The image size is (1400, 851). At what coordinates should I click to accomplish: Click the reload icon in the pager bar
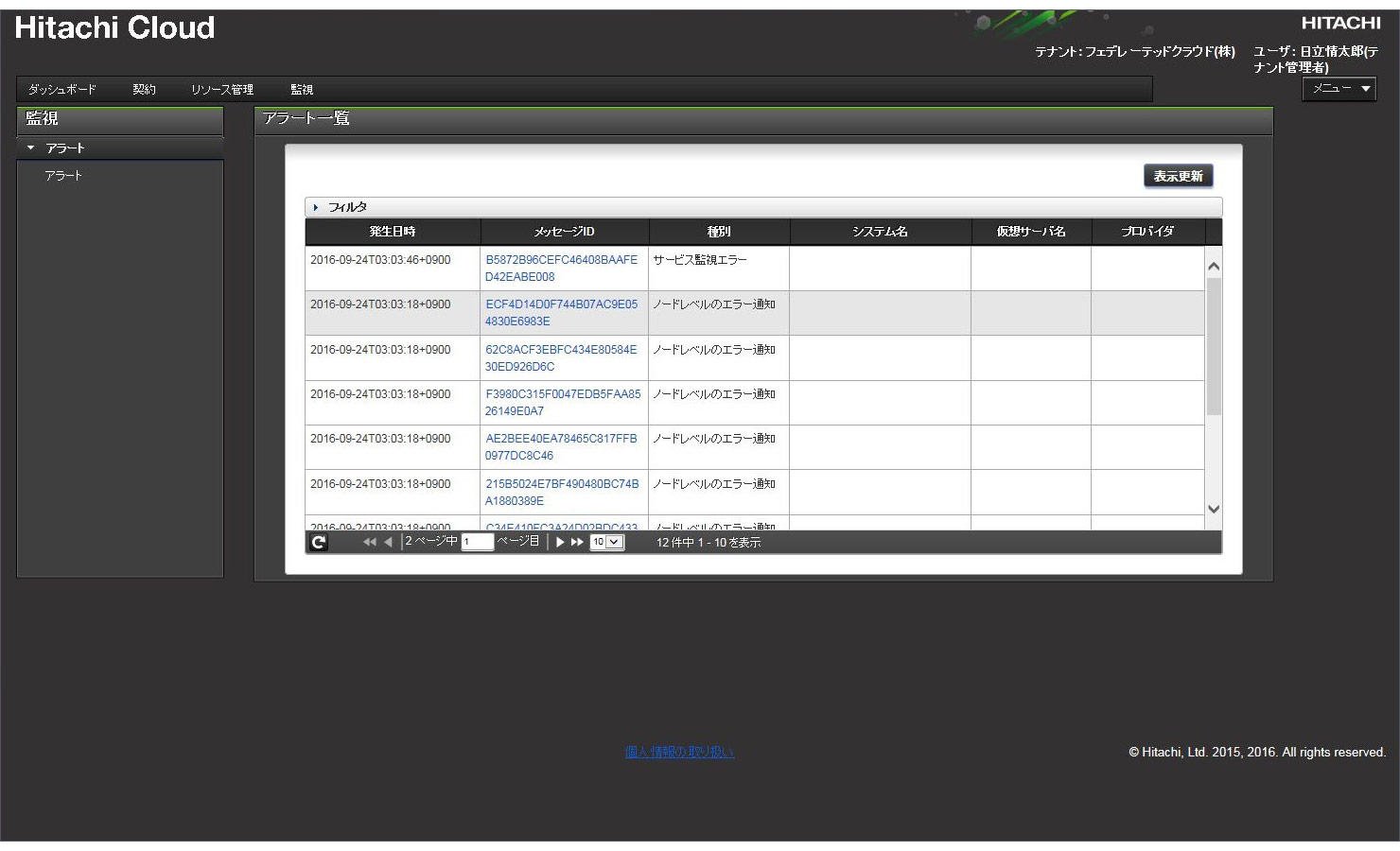tap(319, 542)
